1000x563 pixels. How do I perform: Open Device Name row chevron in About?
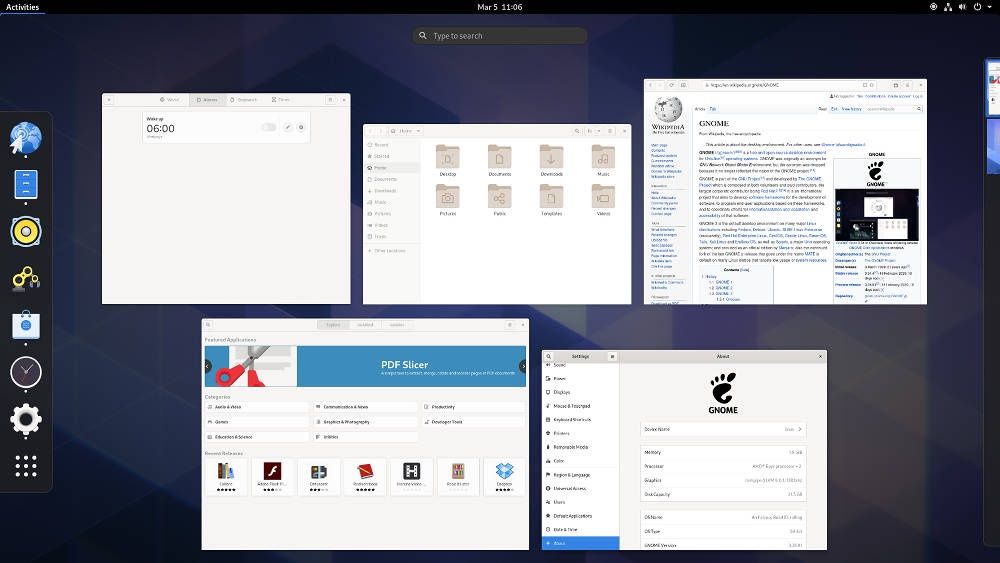800,429
